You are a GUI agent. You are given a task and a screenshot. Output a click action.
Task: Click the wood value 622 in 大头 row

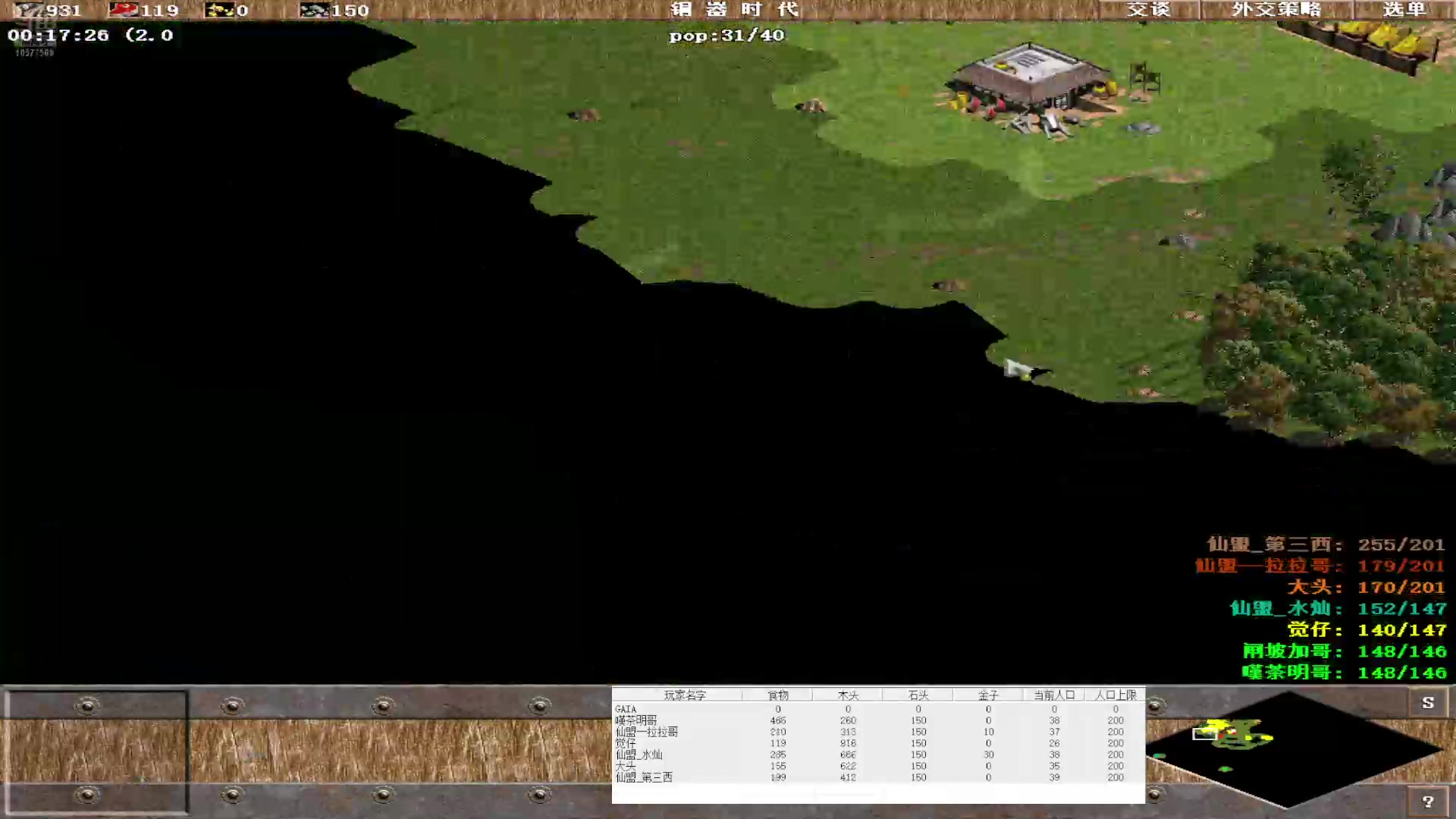848,766
